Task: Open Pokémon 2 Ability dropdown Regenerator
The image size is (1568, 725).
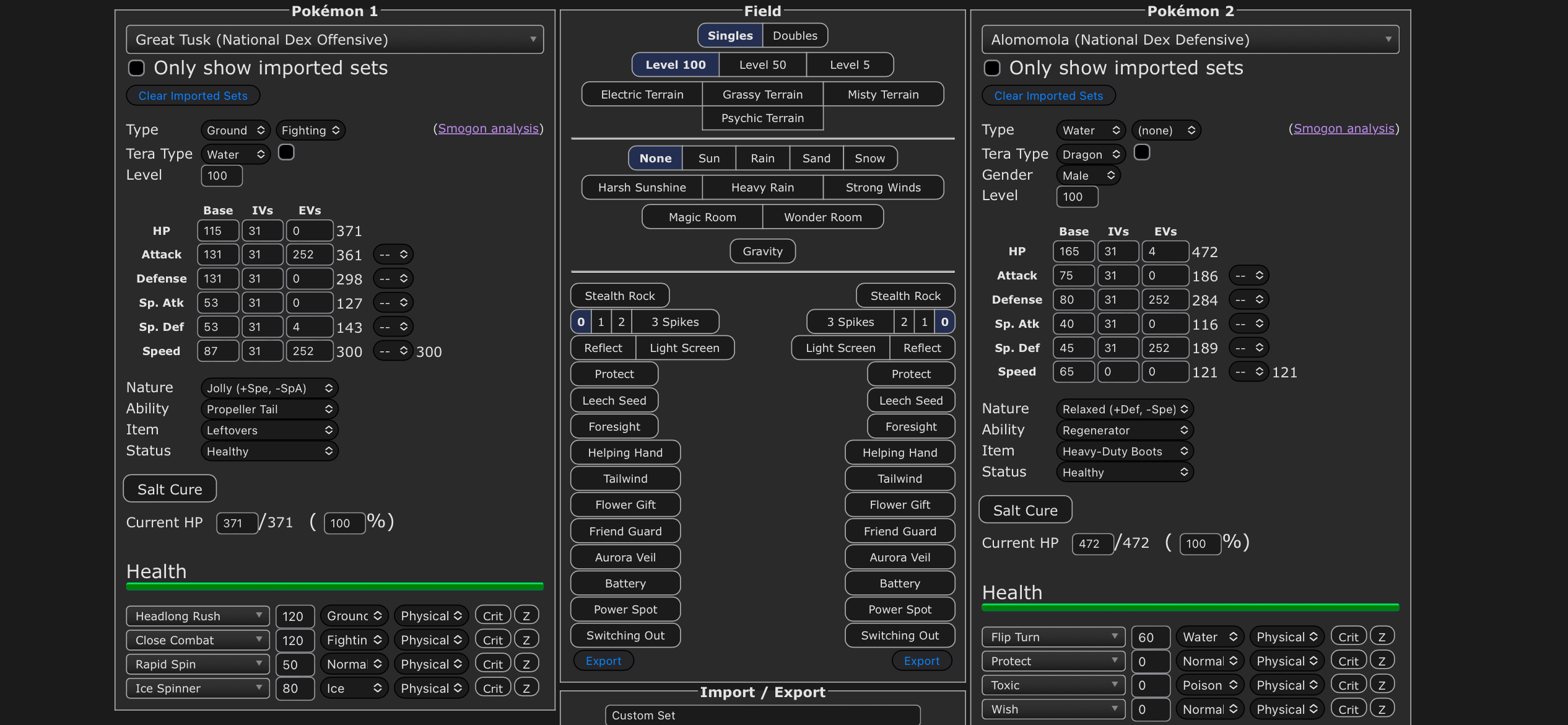Action: pyautogui.click(x=1125, y=430)
